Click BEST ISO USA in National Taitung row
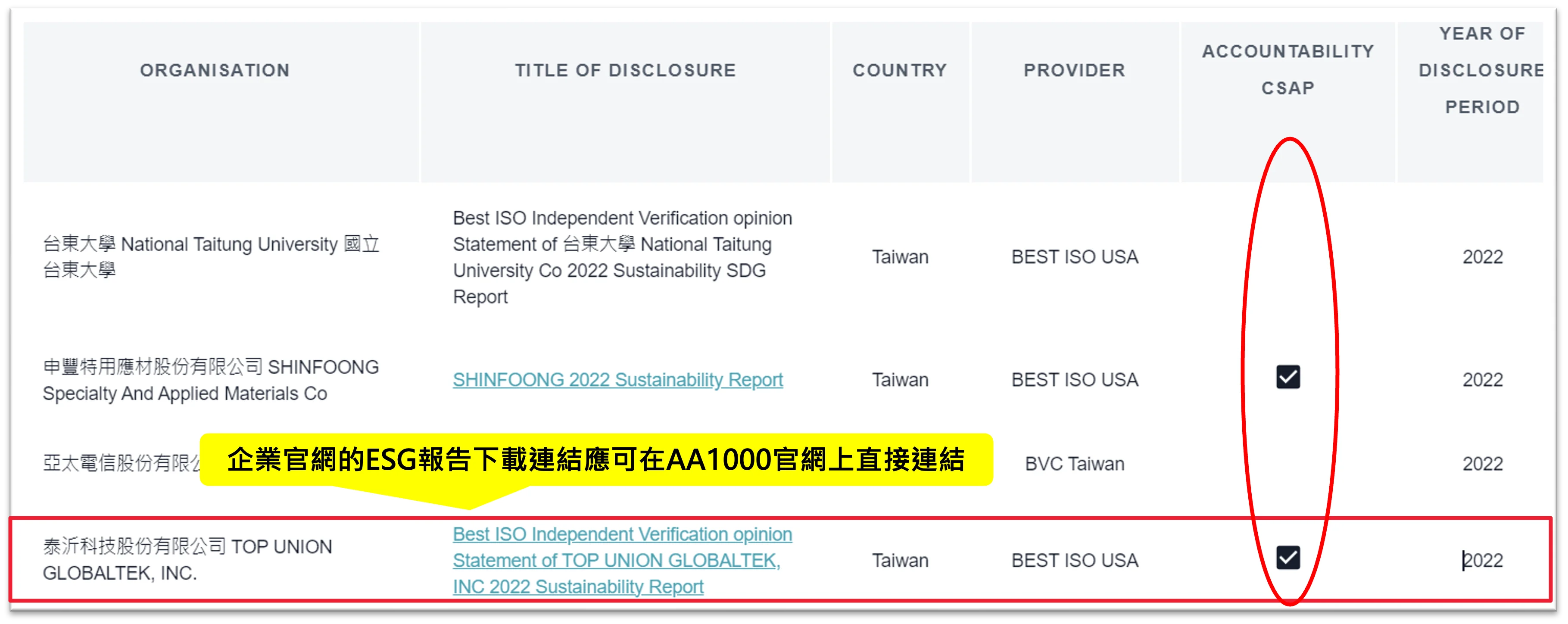The image size is (1568, 624). click(x=1074, y=257)
